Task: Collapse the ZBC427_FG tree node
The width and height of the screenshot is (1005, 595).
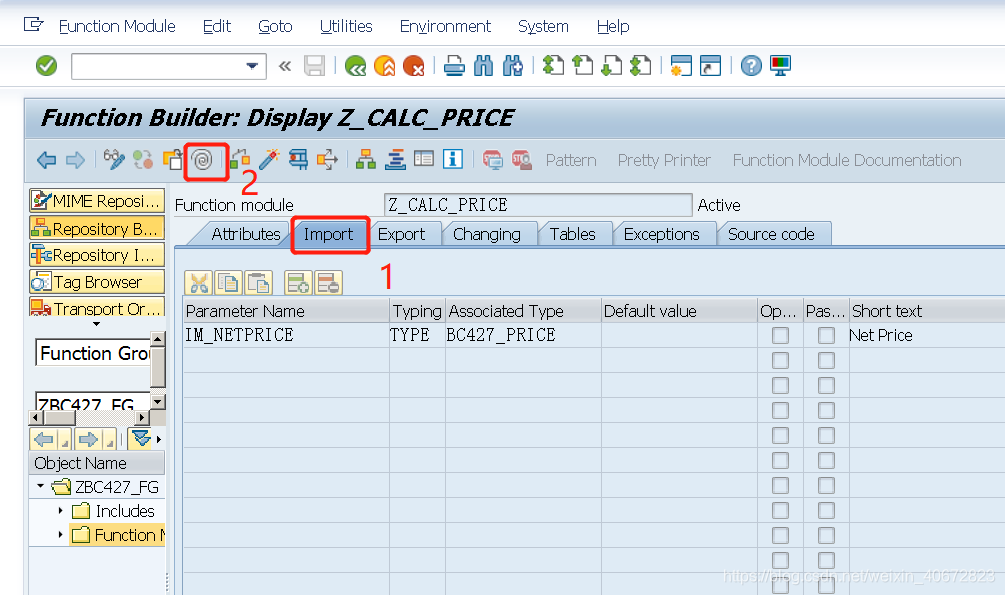Action: click(40, 486)
